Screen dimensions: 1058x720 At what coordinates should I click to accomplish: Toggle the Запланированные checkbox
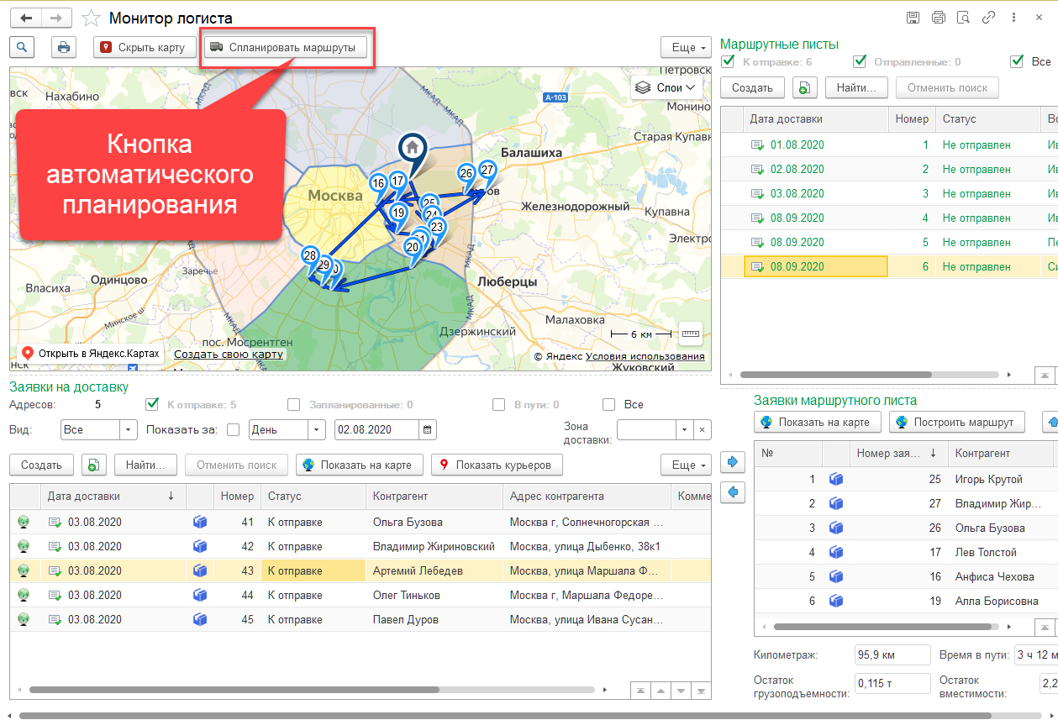coord(294,405)
